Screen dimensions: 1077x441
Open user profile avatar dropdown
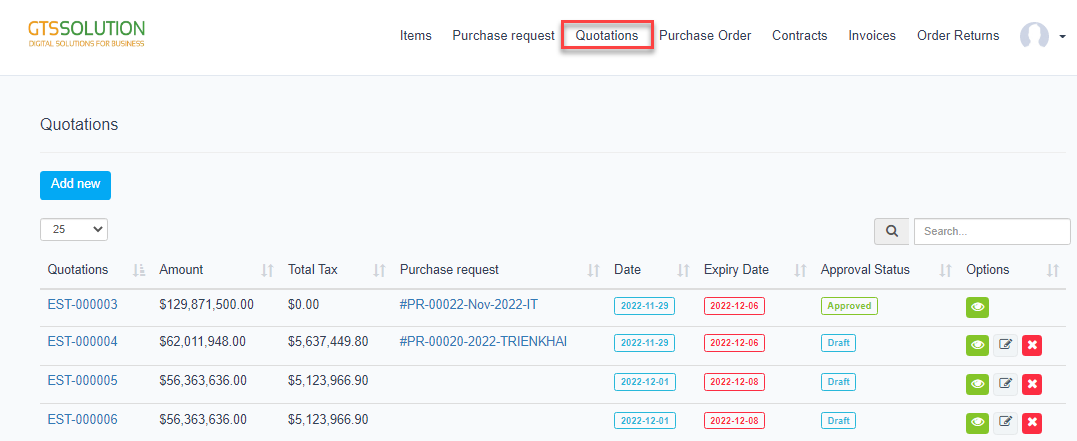(1042, 36)
